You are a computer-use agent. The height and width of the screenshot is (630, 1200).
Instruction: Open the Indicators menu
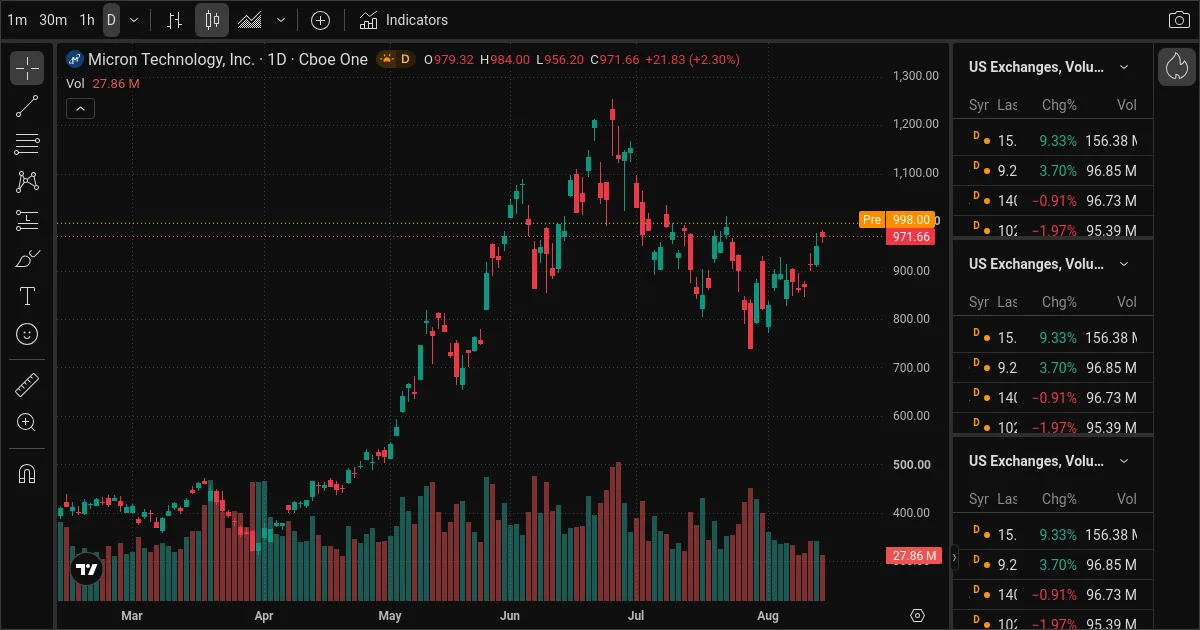pos(404,20)
